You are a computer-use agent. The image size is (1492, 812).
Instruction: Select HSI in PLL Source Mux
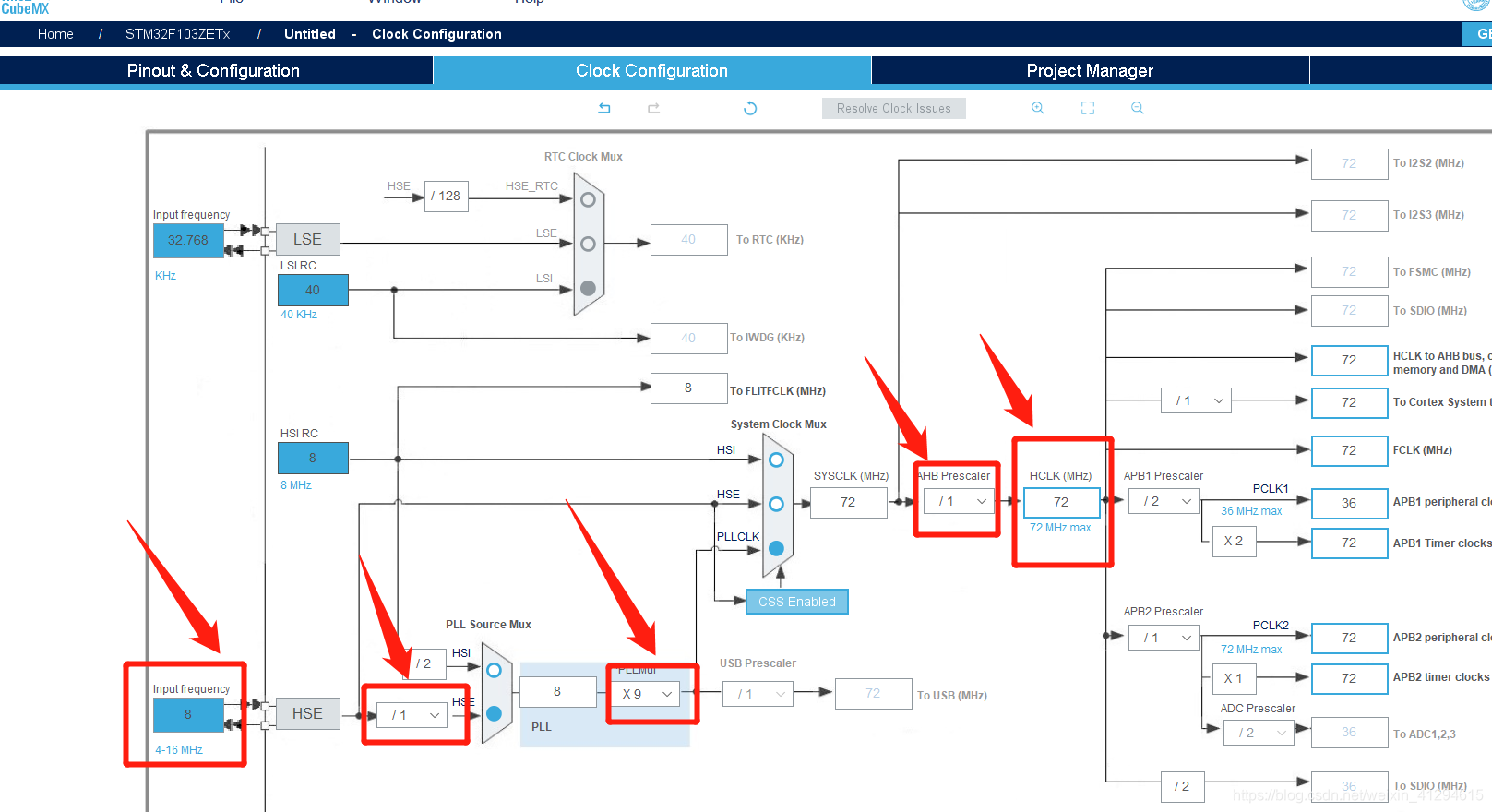click(x=494, y=670)
